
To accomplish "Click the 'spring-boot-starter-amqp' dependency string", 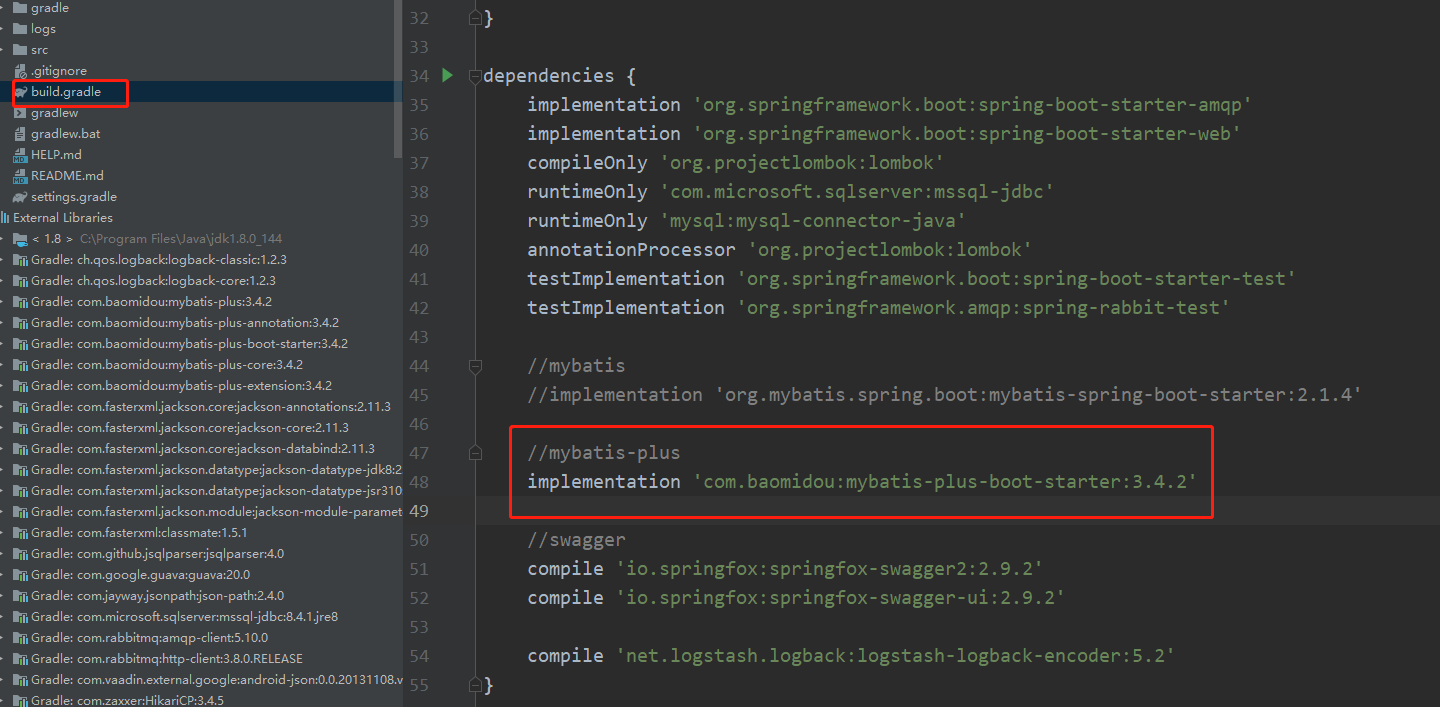I will point(972,105).
